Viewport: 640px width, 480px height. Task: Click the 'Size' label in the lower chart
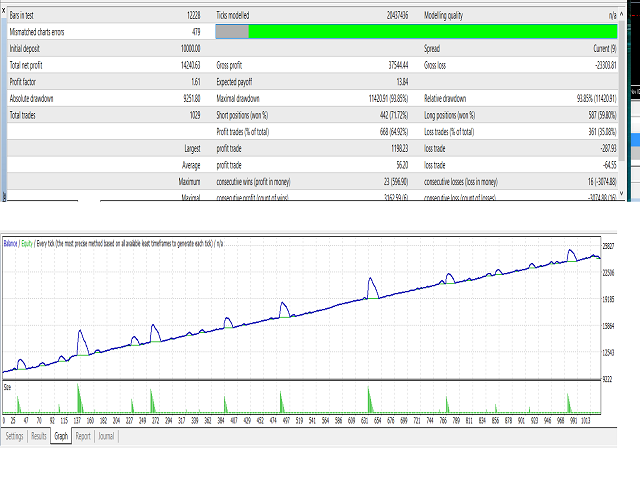(7, 387)
